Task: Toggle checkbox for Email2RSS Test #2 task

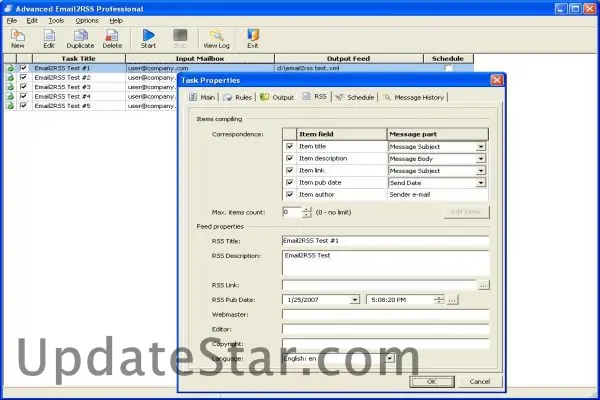Action: (x=24, y=77)
